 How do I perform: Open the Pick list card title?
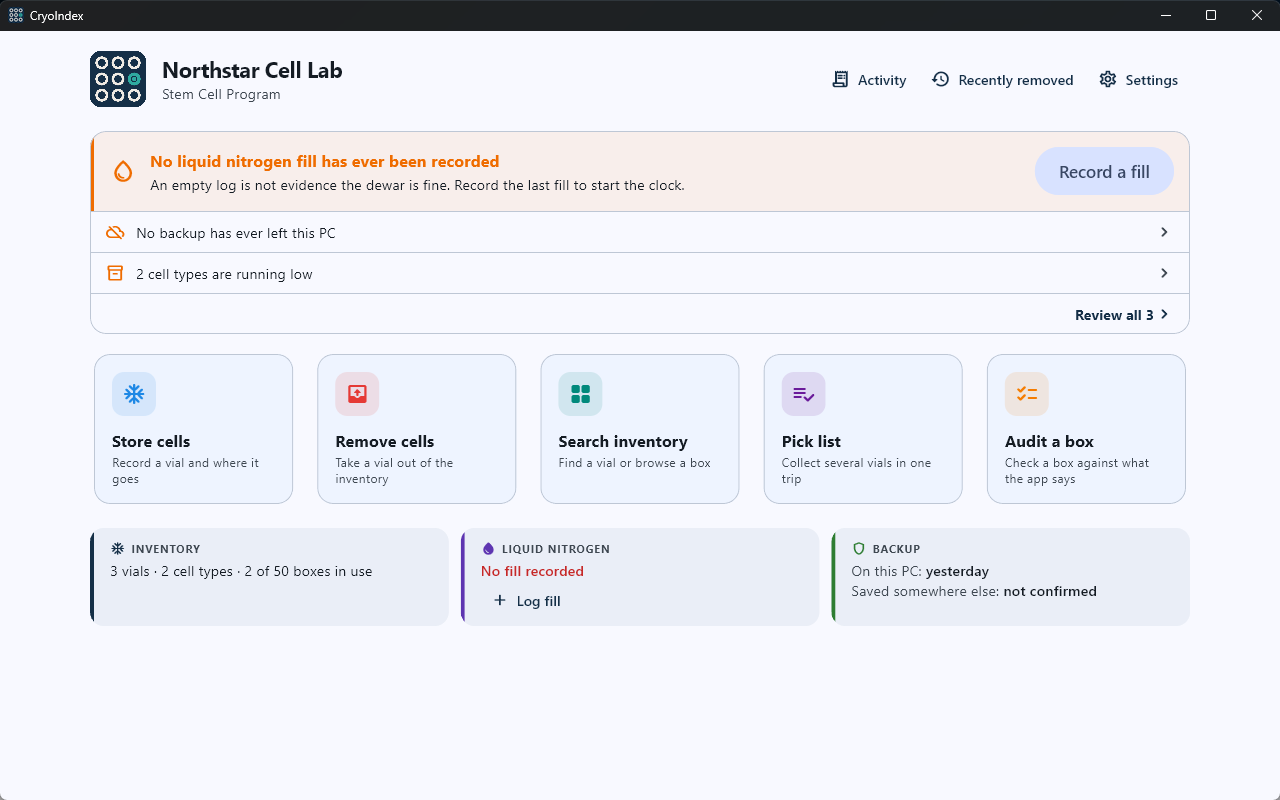pos(811,441)
